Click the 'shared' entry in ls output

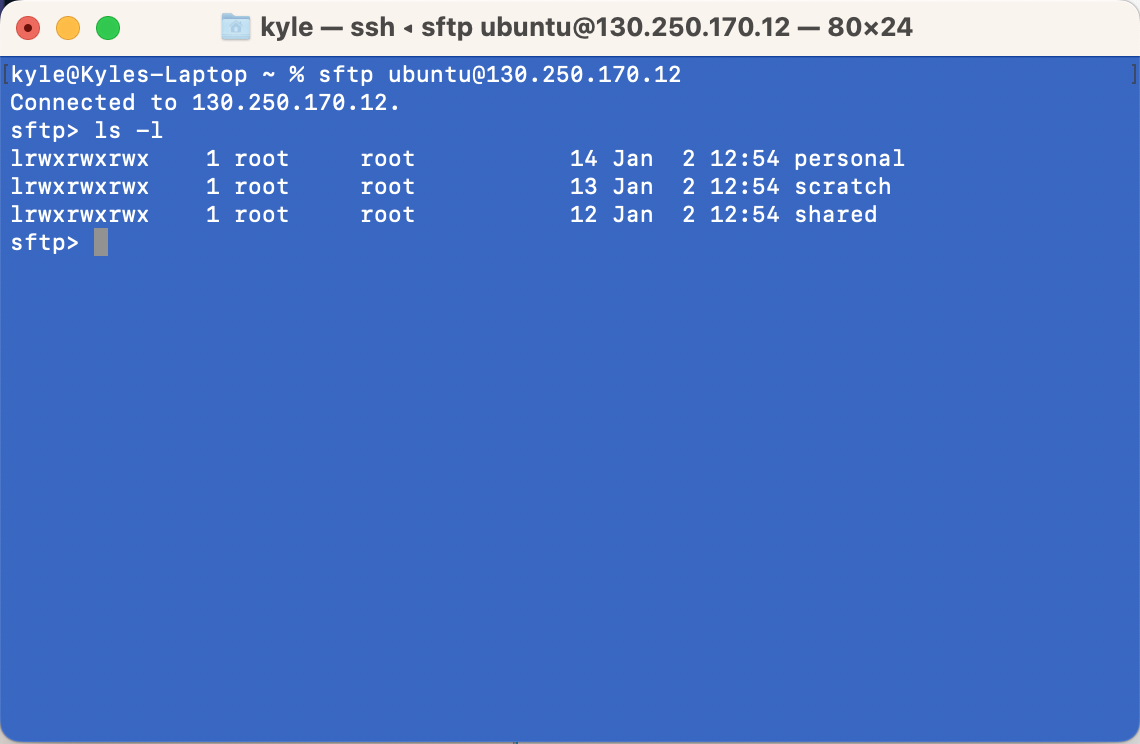click(x=835, y=215)
